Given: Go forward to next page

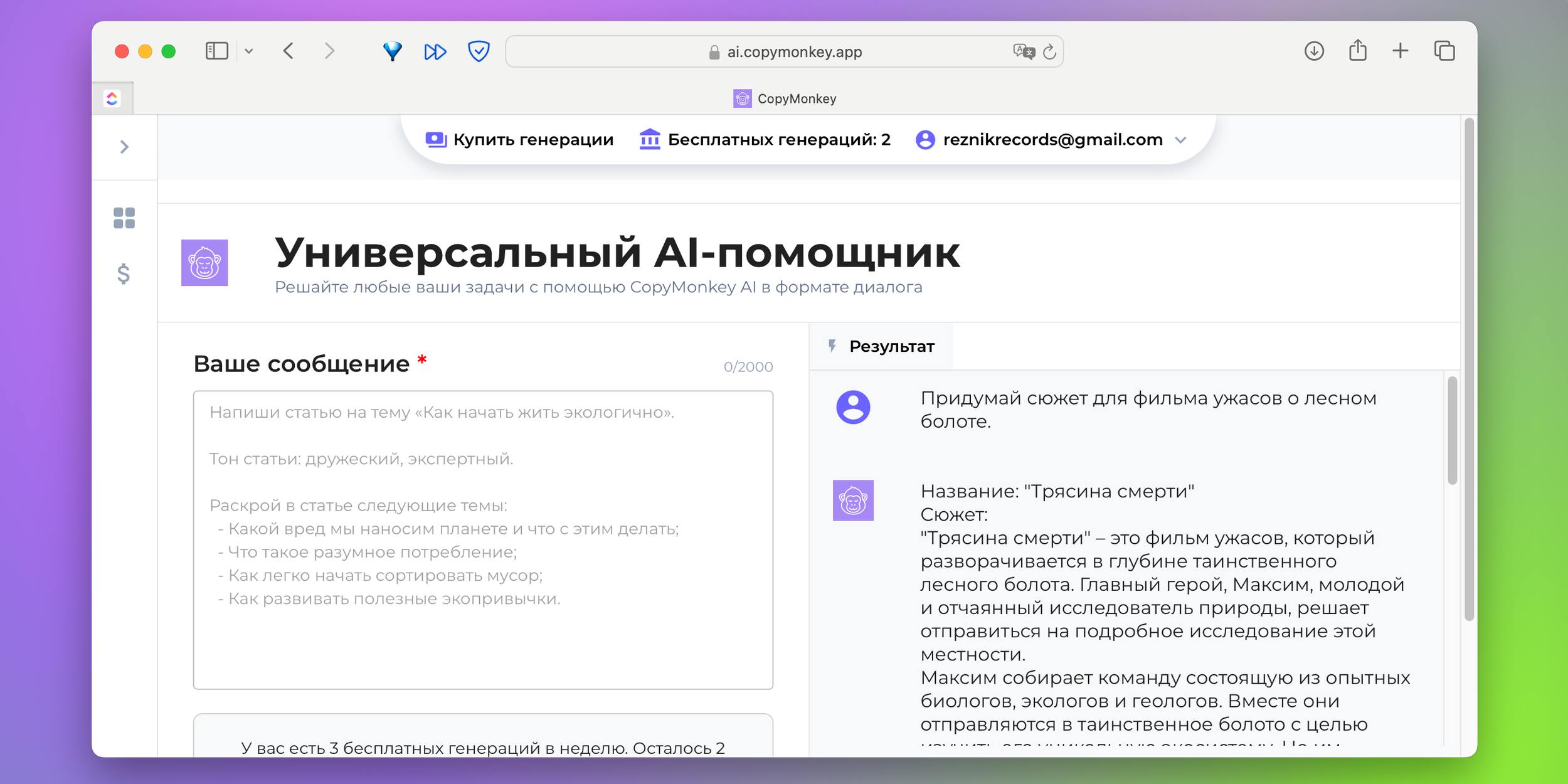Looking at the screenshot, I should click(x=329, y=51).
